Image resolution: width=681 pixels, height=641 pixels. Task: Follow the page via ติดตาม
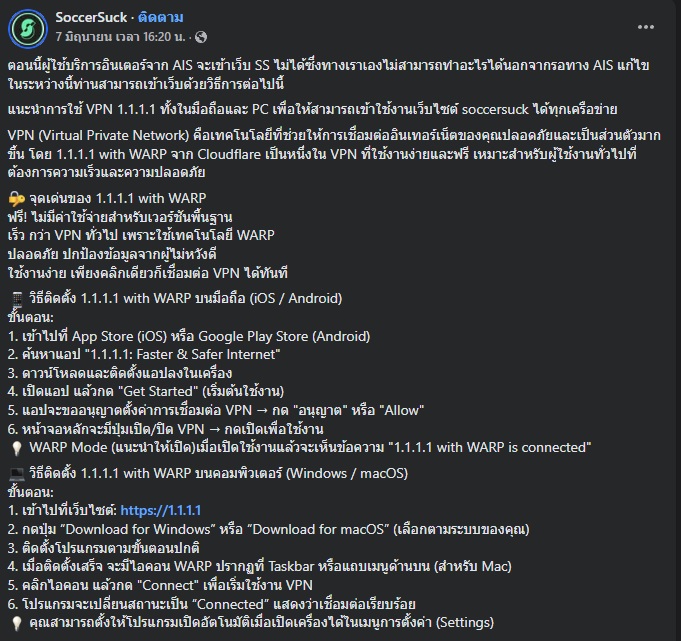click(161, 17)
